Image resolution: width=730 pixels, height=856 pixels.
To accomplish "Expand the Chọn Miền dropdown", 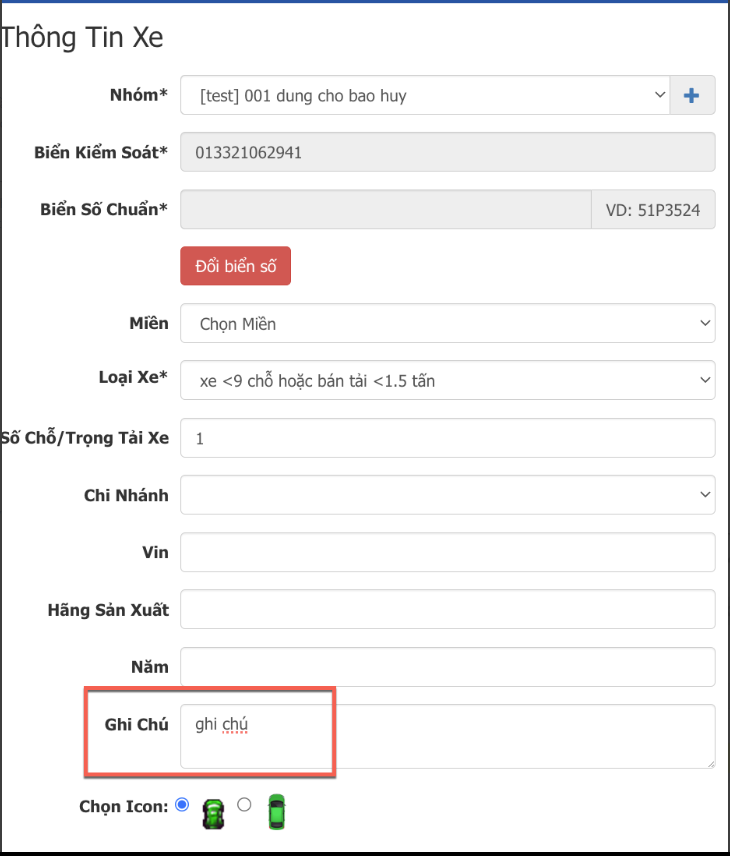I will click(x=448, y=323).
